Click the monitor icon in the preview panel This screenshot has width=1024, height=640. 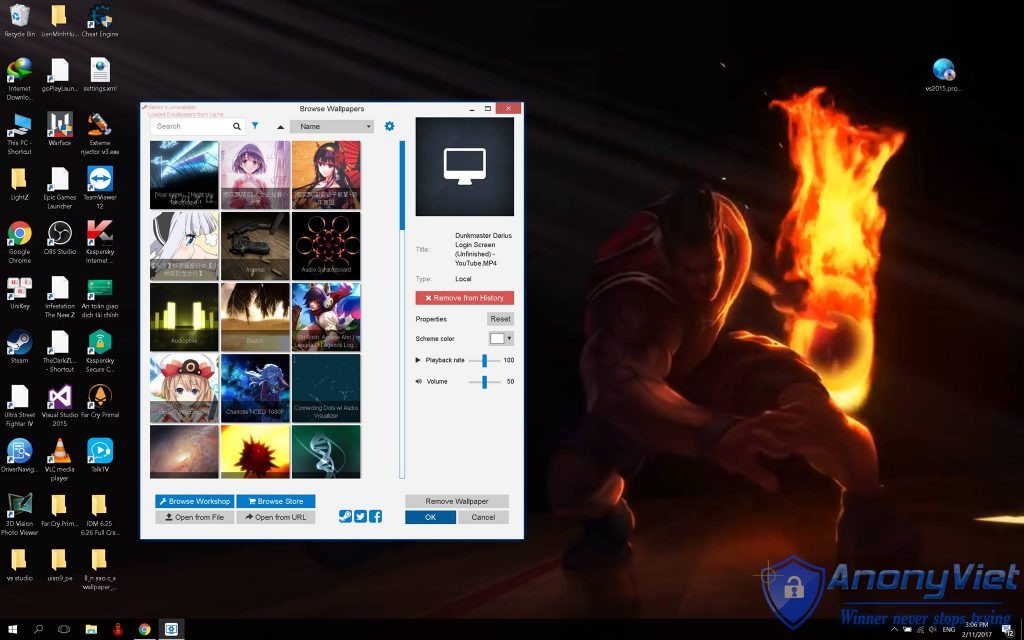[x=464, y=166]
